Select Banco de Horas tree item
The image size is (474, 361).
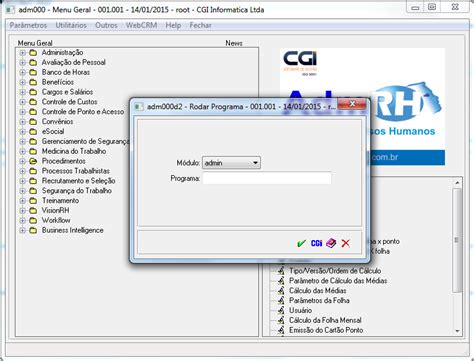(x=66, y=72)
